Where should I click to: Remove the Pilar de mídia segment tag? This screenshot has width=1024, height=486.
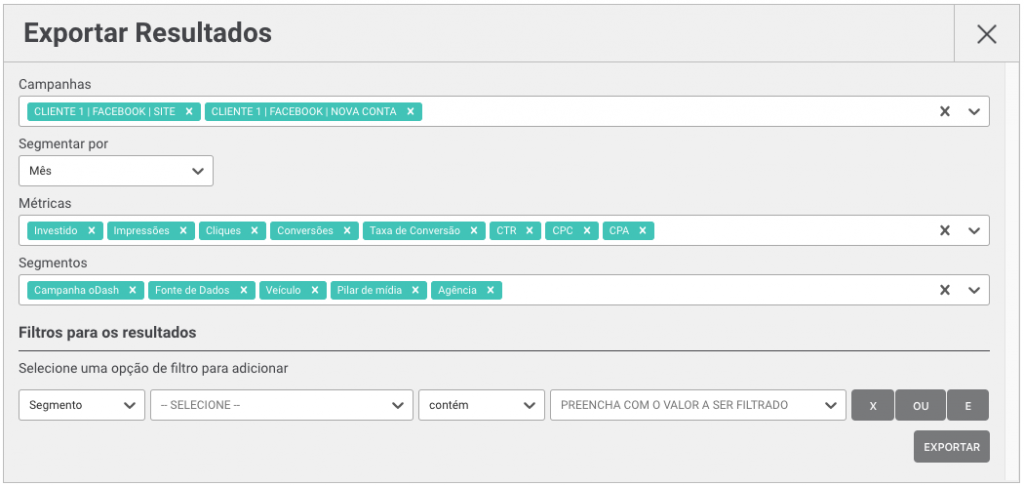(x=415, y=291)
